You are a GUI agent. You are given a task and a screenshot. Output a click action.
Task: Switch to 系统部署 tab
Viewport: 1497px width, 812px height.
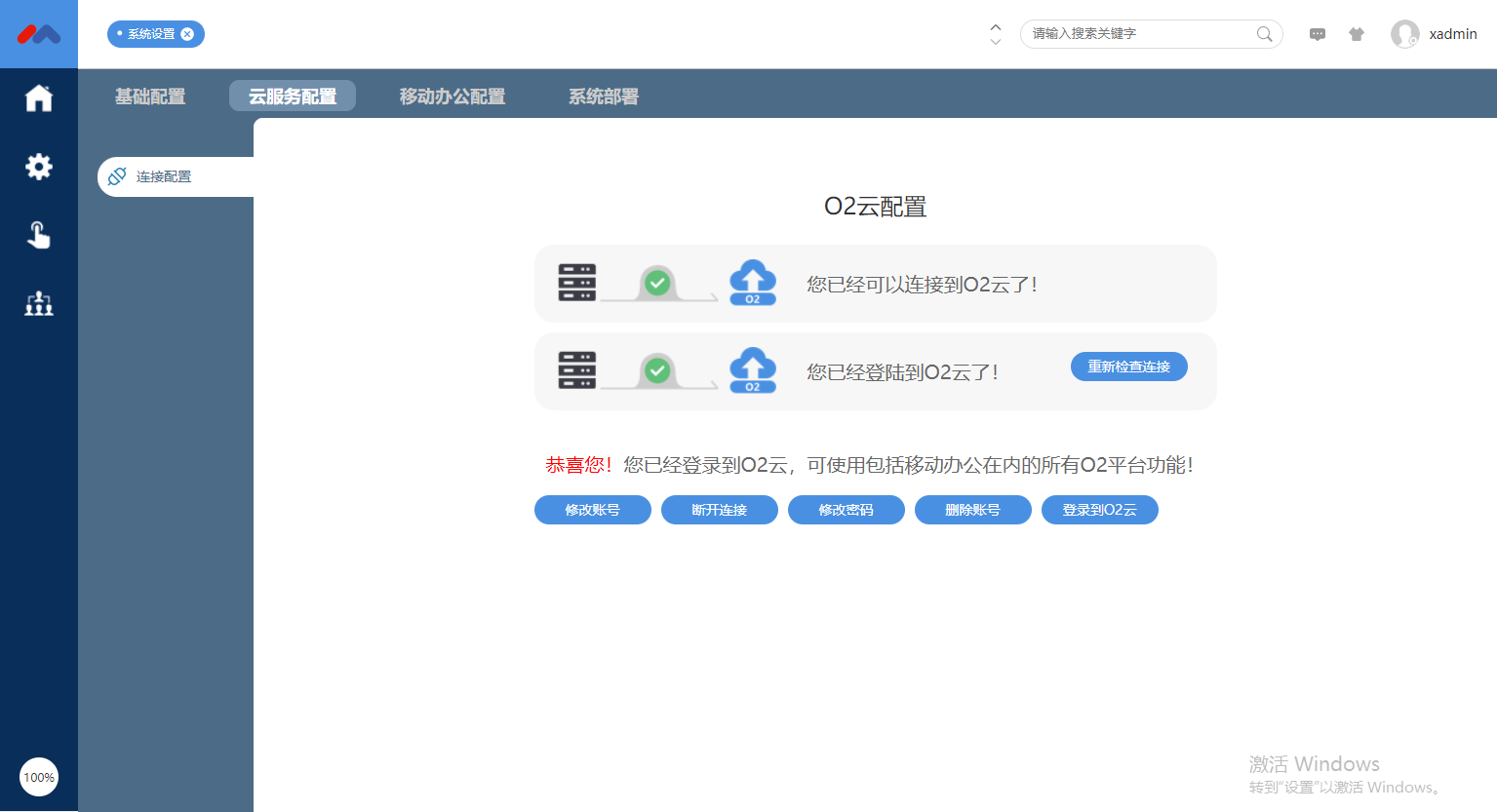(x=604, y=97)
